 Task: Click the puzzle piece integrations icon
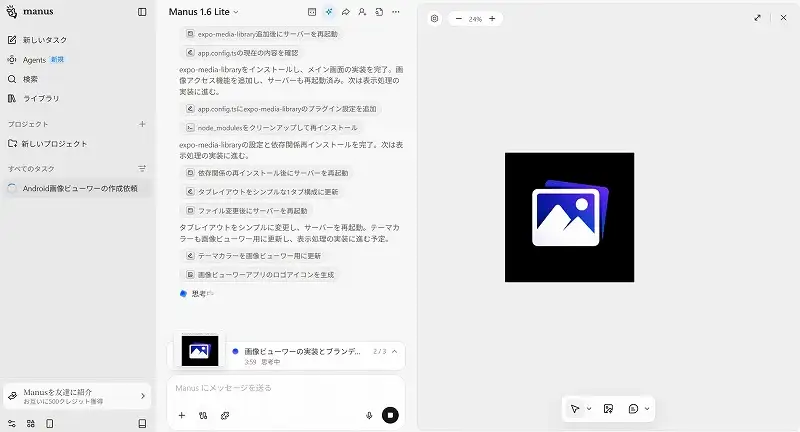pyautogui.click(x=225, y=415)
